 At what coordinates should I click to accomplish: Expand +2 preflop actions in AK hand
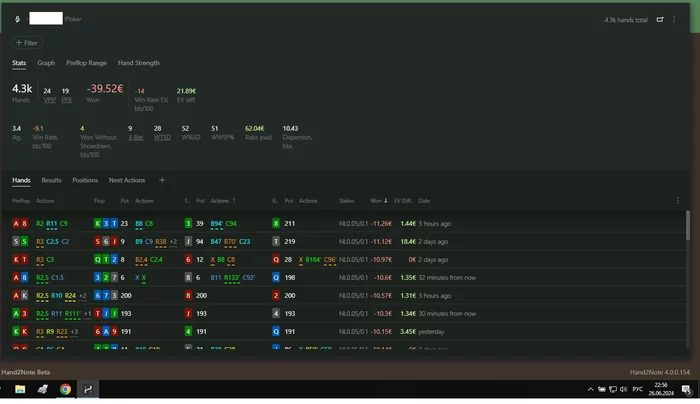[x=83, y=296]
